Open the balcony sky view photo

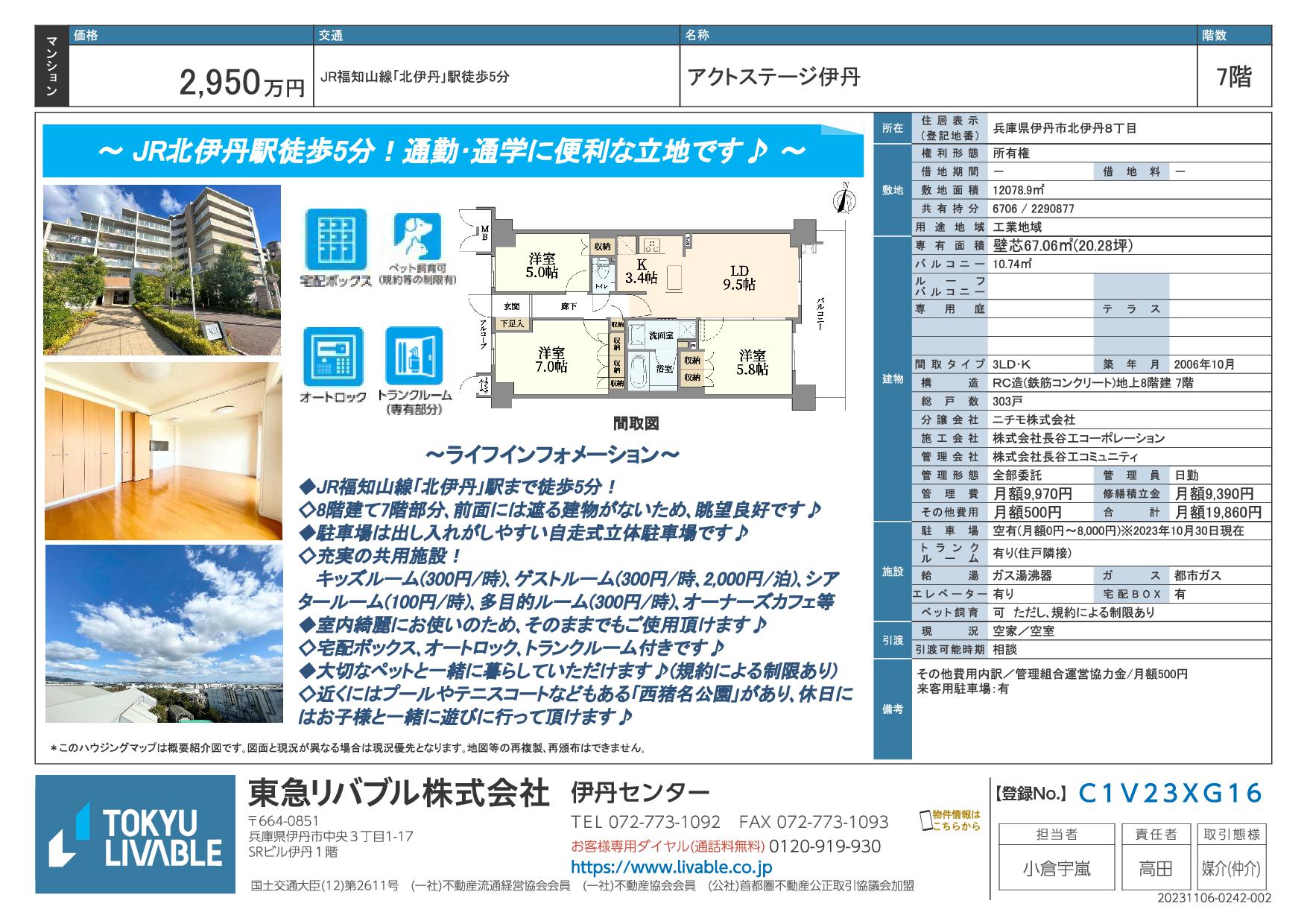(162, 634)
